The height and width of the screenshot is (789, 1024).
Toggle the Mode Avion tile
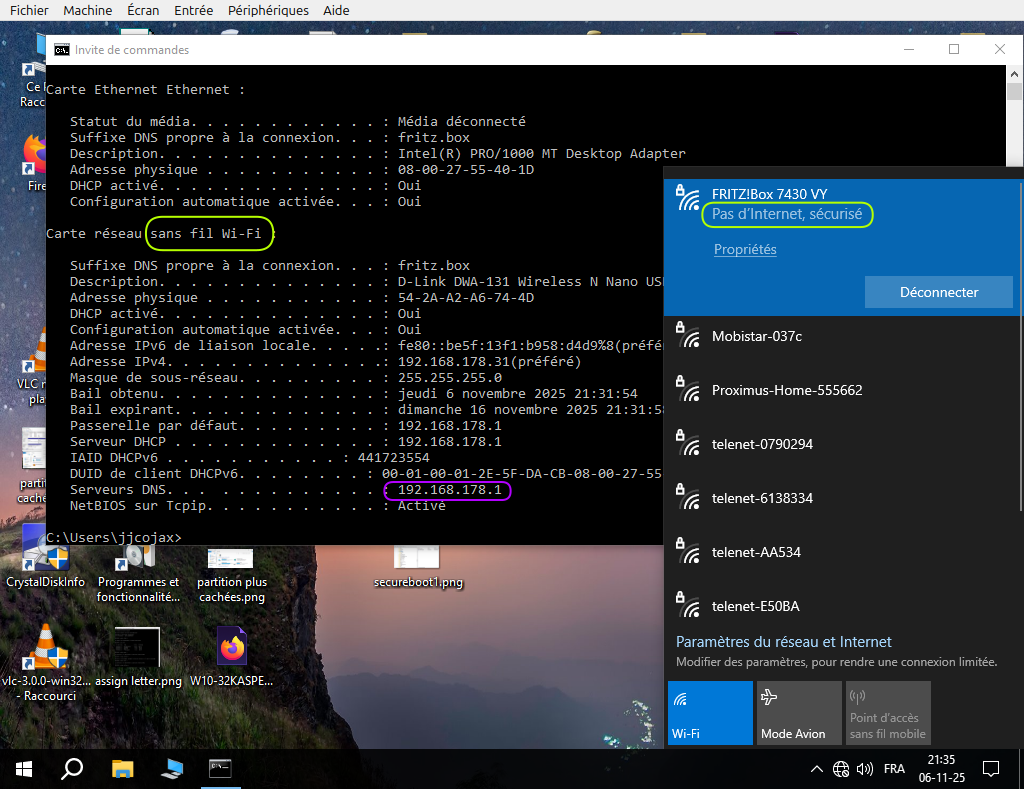click(799, 713)
